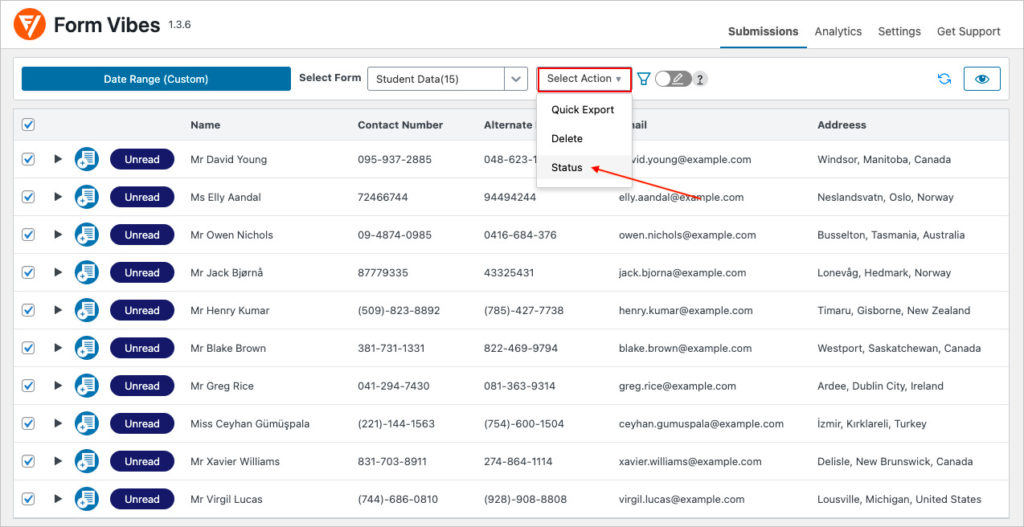This screenshot has height=527, width=1024.
Task: Click the eye column visibility button
Action: pyautogui.click(x=981, y=79)
